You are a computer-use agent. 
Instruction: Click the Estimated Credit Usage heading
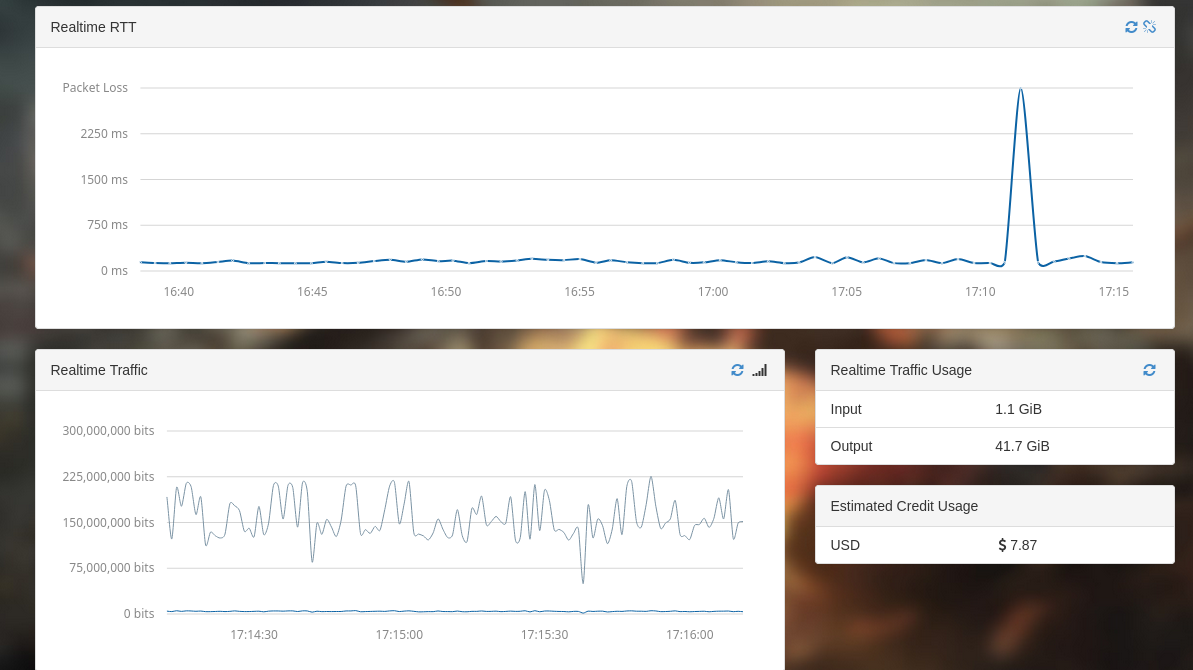(x=904, y=506)
